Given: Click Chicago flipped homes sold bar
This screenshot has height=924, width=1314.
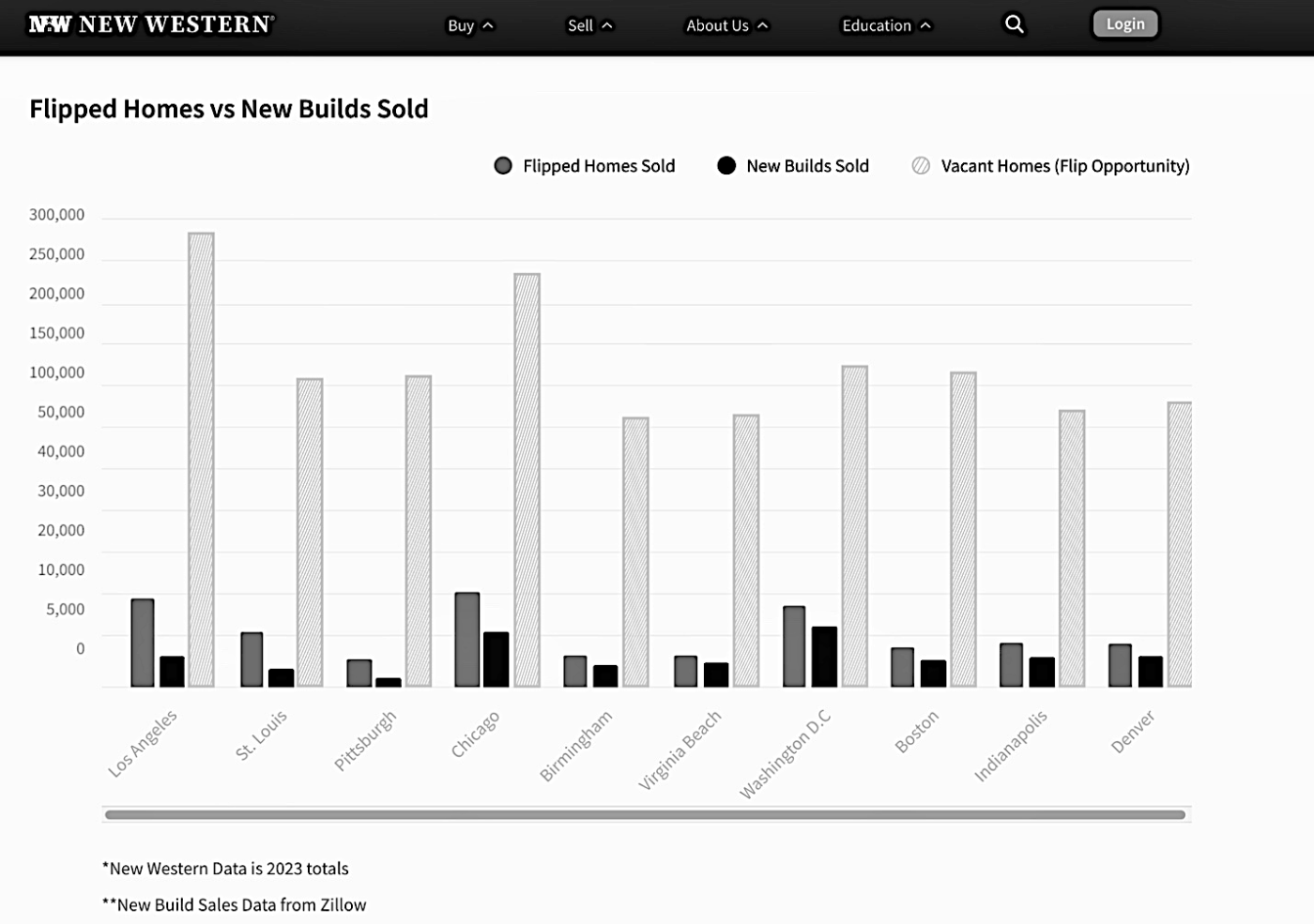Looking at the screenshot, I should 466,640.
